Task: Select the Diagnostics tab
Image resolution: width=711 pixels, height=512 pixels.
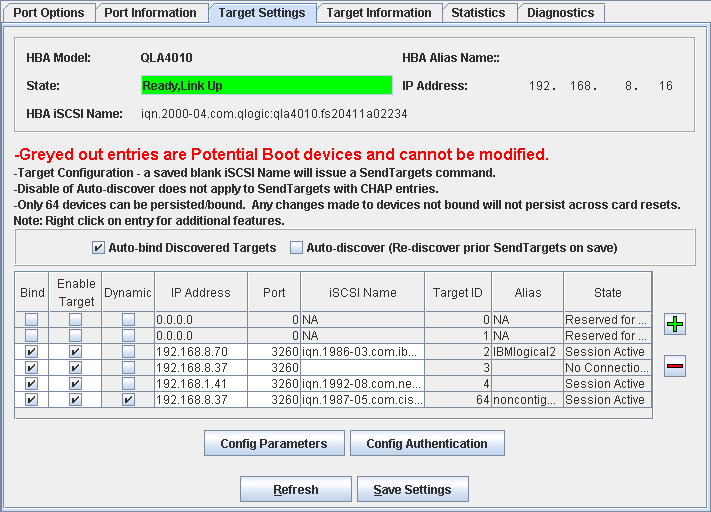Action: click(x=560, y=13)
